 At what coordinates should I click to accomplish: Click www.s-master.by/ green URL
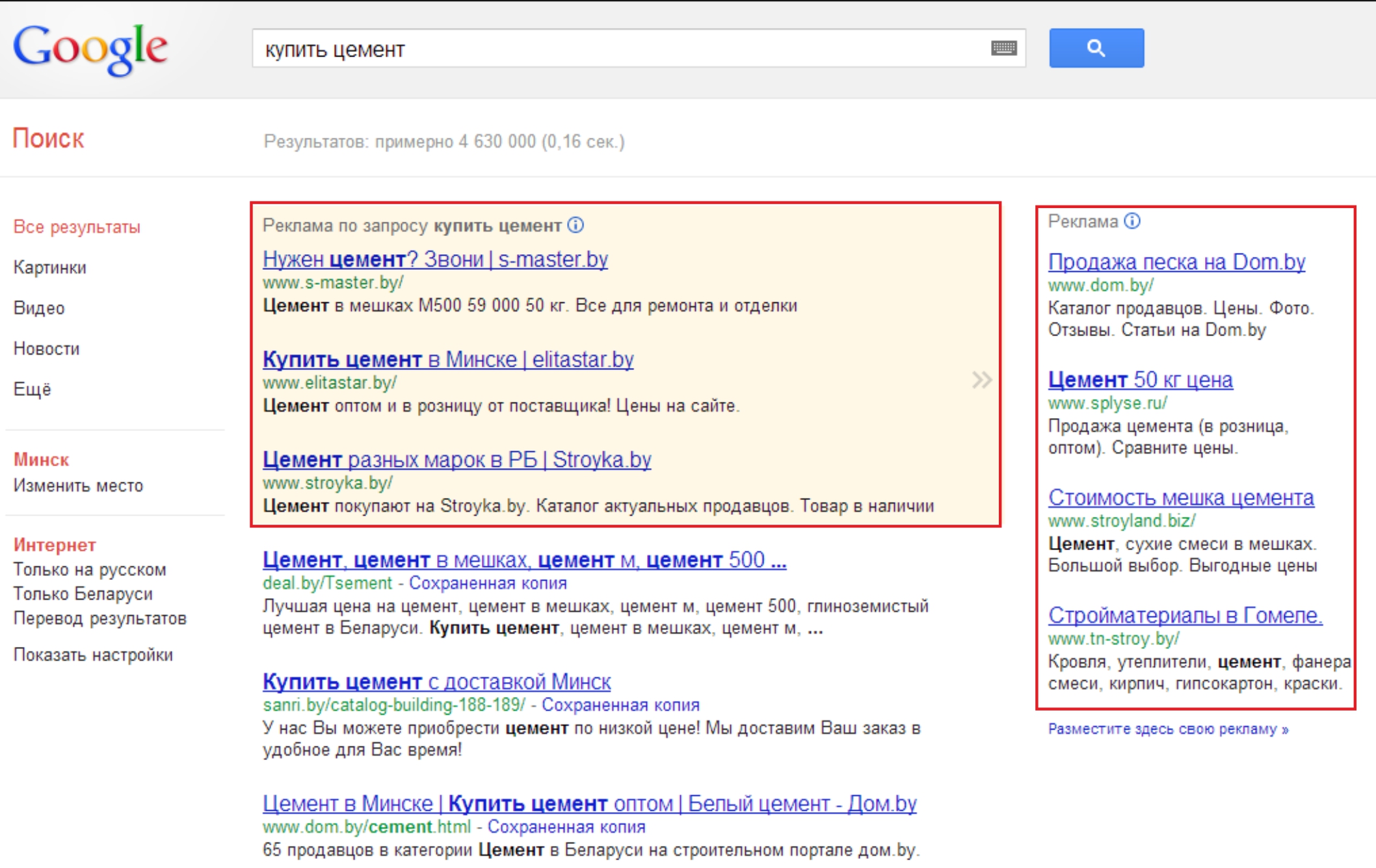tap(333, 283)
